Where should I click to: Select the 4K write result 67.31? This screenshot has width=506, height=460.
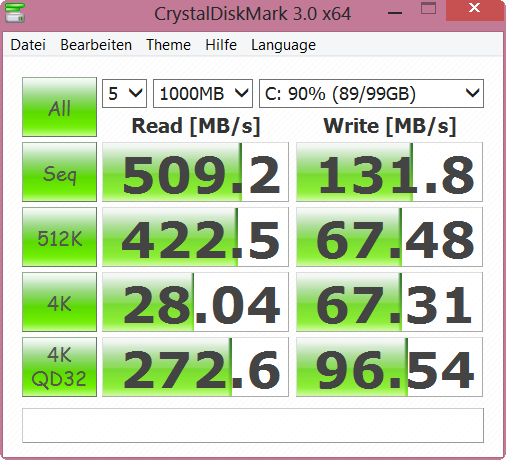click(x=389, y=302)
